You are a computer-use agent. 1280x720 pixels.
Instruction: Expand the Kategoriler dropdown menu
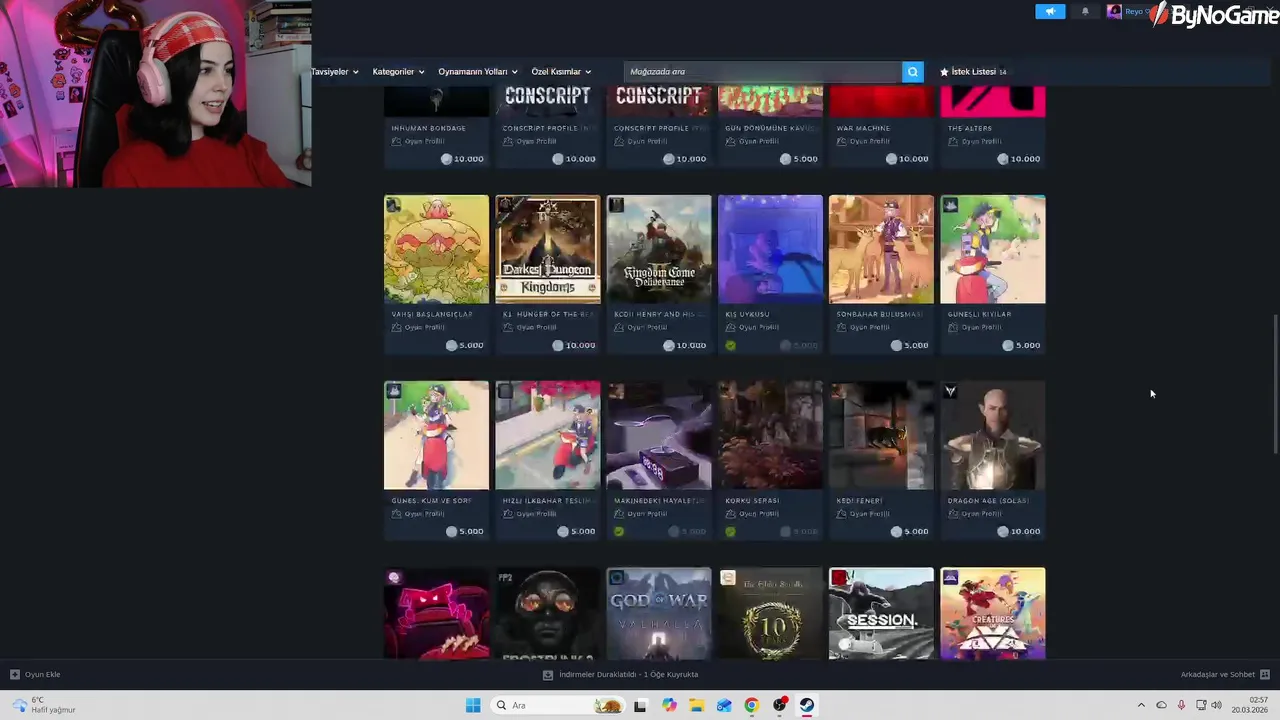click(x=398, y=72)
